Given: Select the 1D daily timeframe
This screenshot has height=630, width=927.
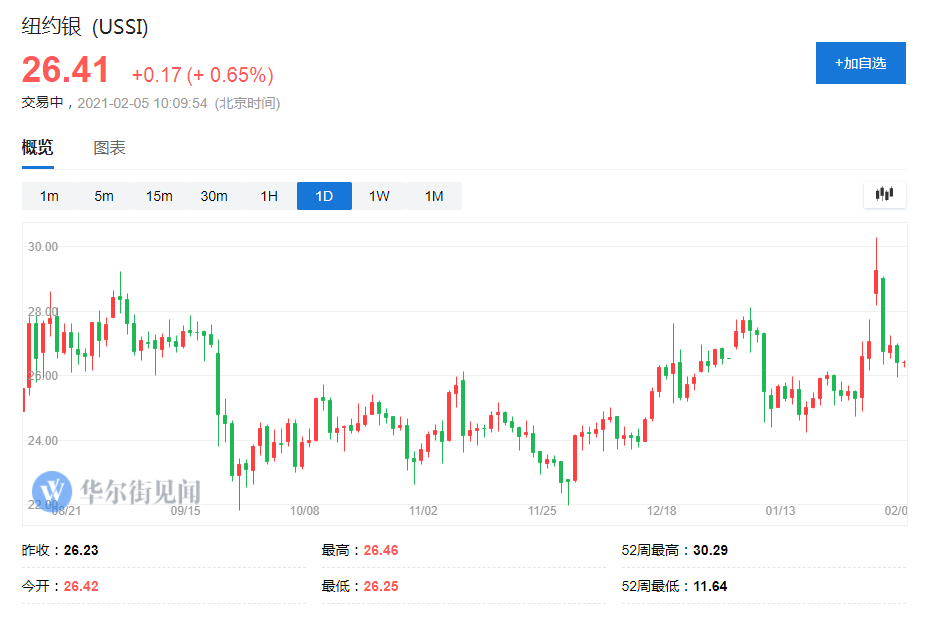Looking at the screenshot, I should (x=324, y=196).
